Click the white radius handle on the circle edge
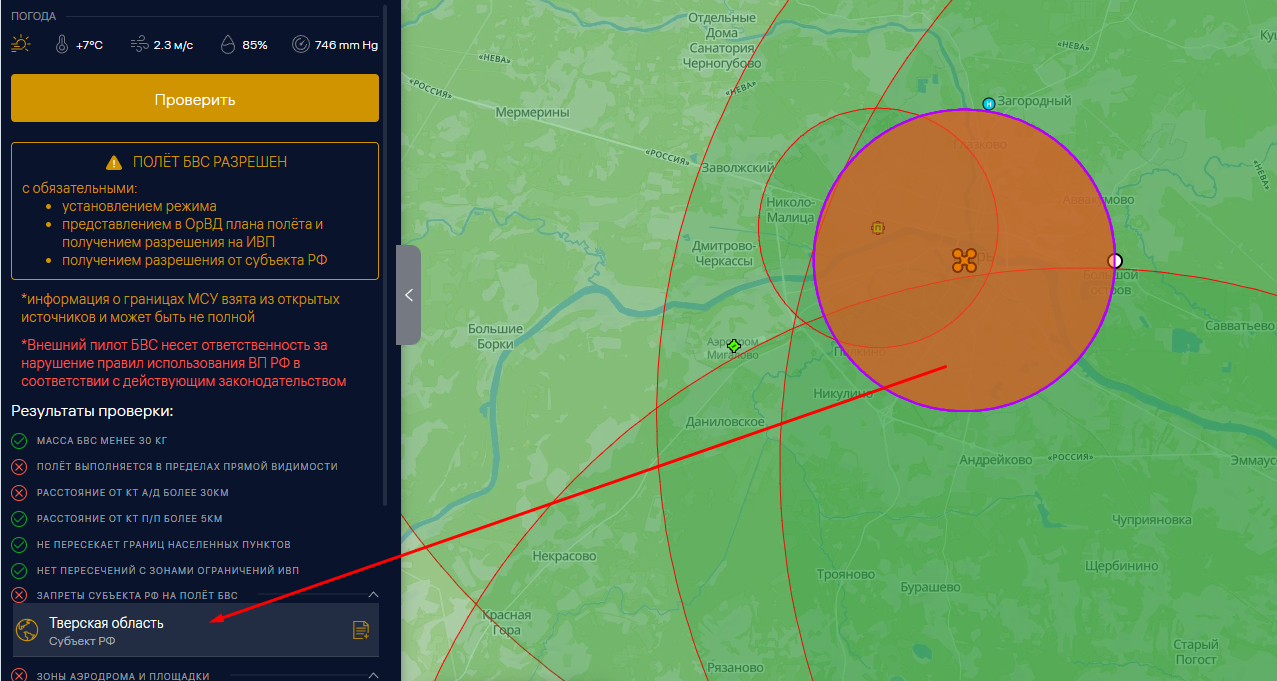 [1115, 261]
